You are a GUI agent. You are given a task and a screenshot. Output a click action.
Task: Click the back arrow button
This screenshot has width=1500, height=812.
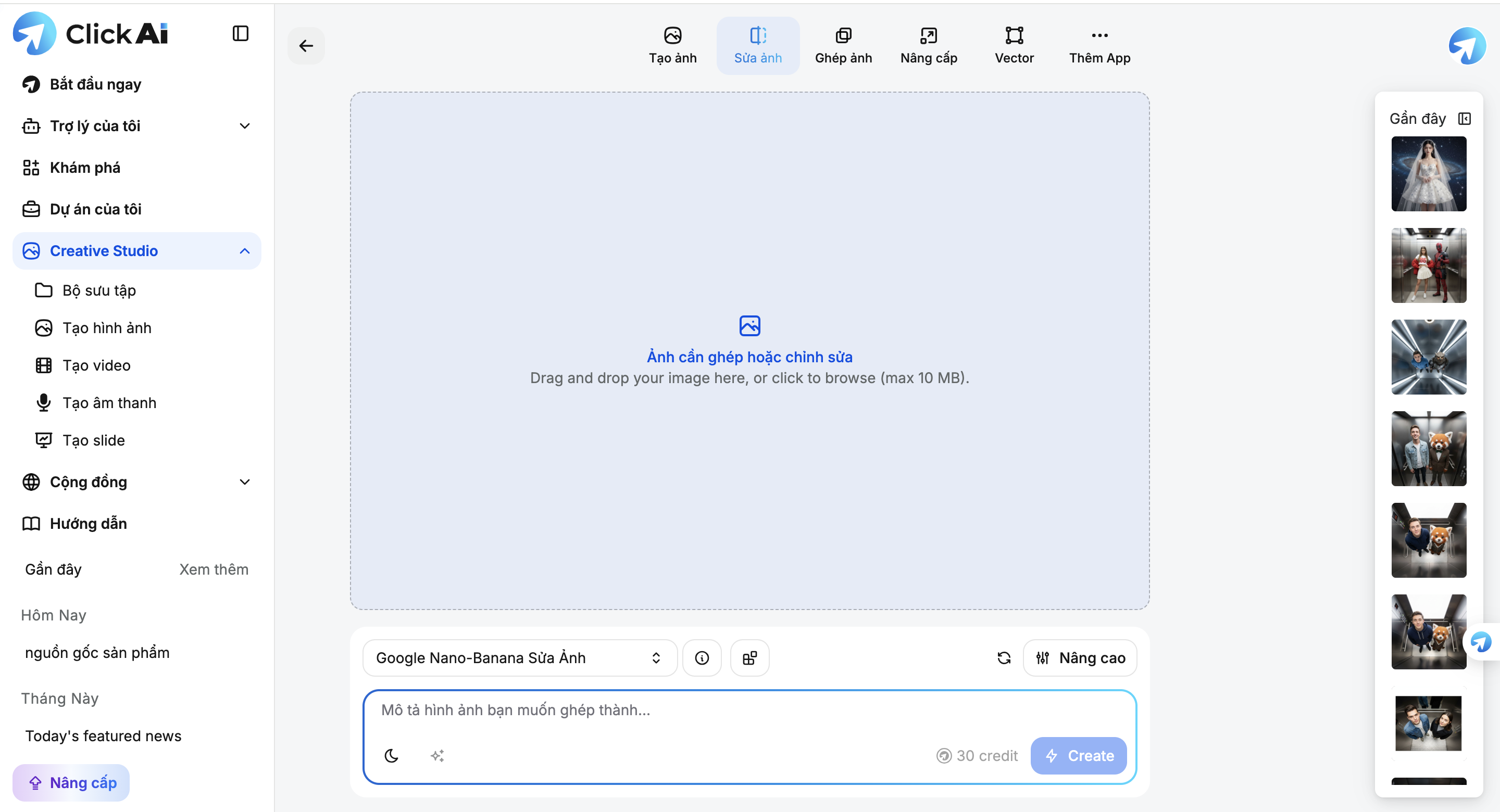coord(306,45)
